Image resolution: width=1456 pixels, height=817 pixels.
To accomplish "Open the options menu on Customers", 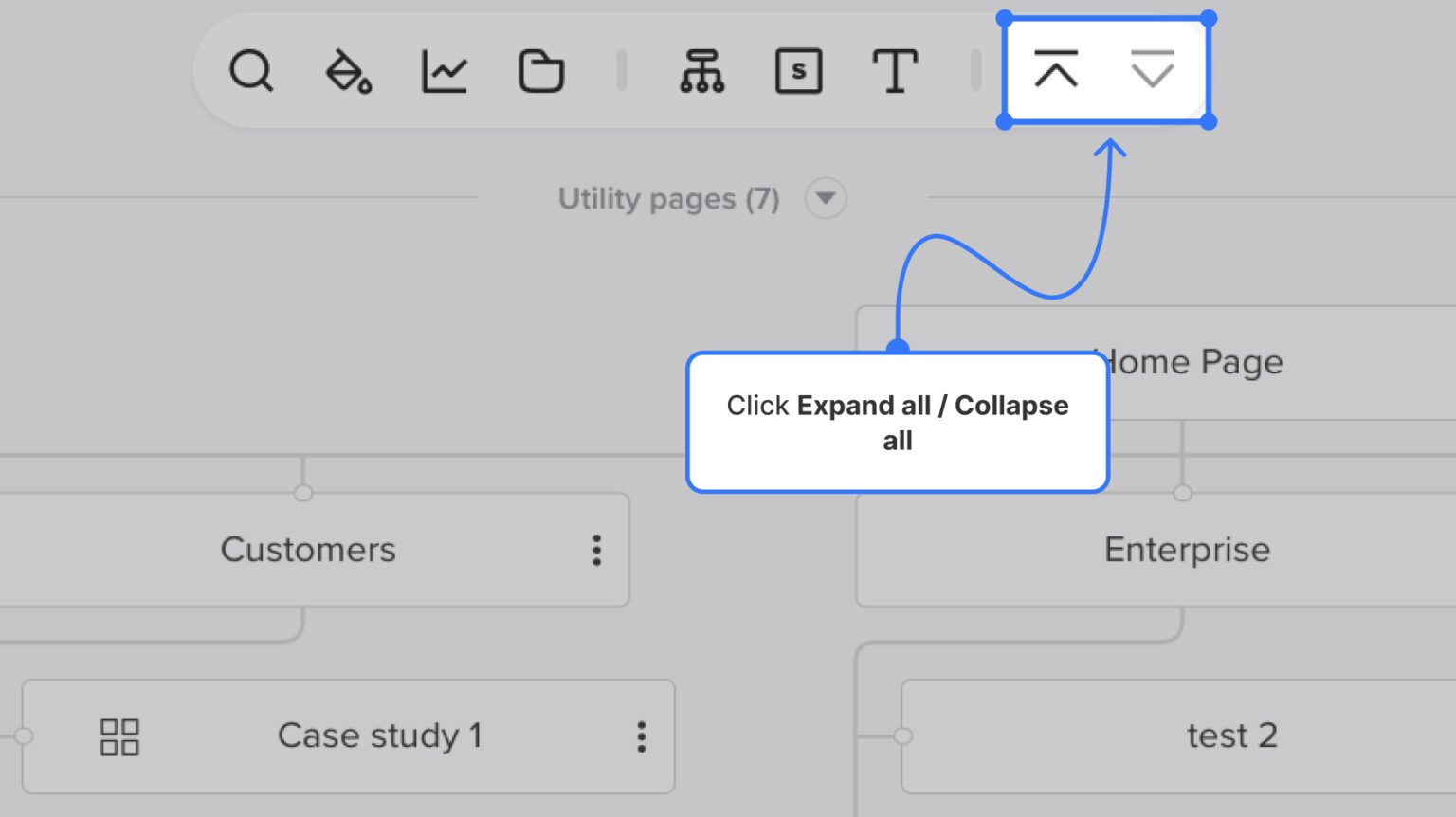I will 597,550.
